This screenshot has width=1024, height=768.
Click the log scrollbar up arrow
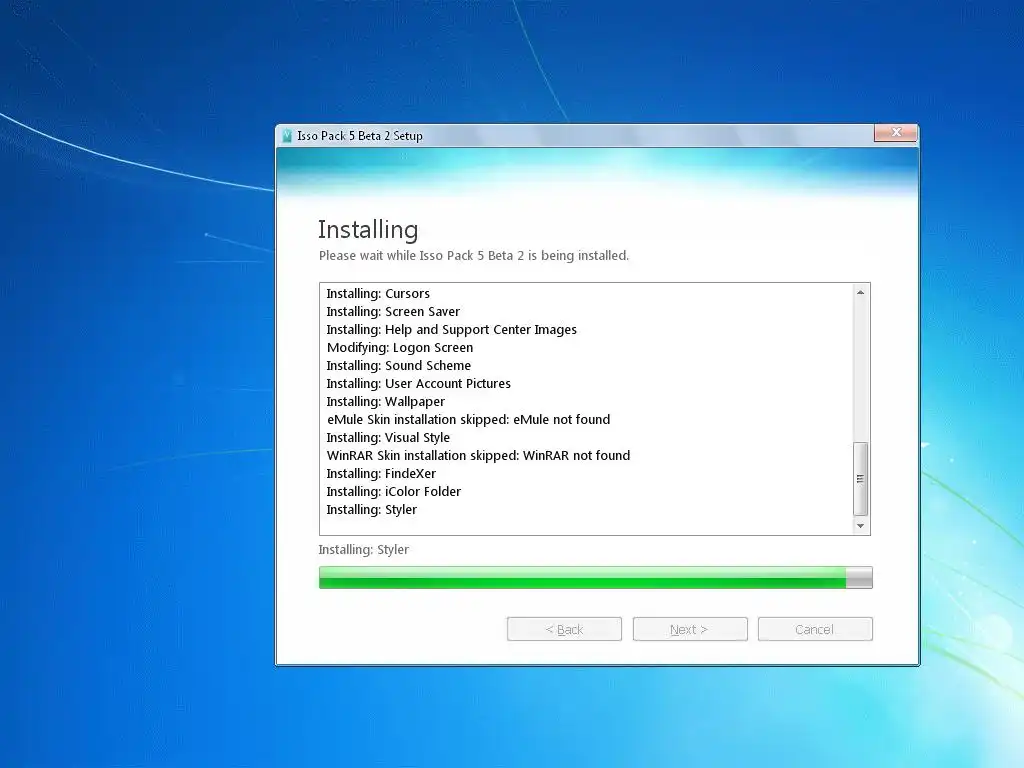[x=861, y=293]
